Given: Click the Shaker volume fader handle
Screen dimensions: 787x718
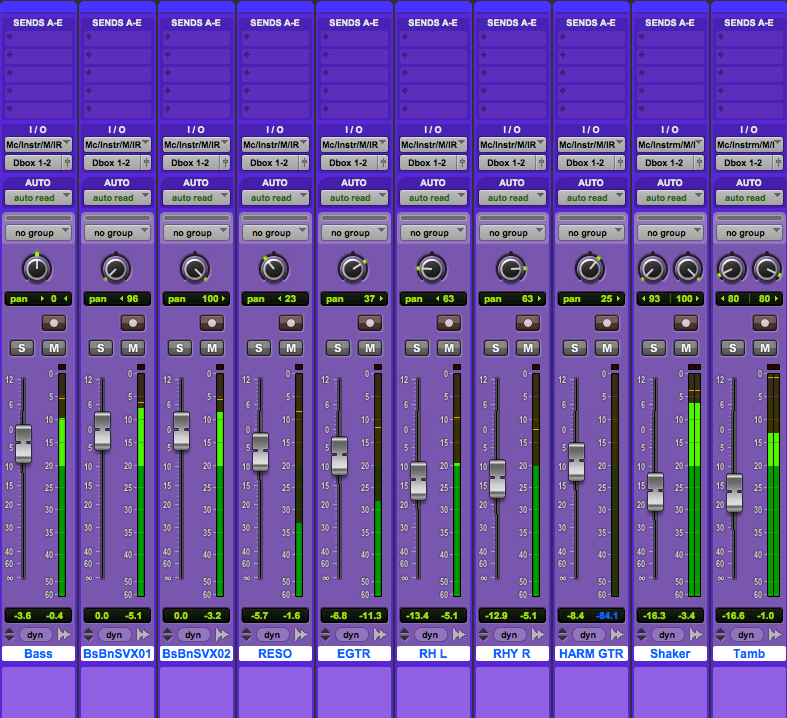Looking at the screenshot, I should (655, 492).
